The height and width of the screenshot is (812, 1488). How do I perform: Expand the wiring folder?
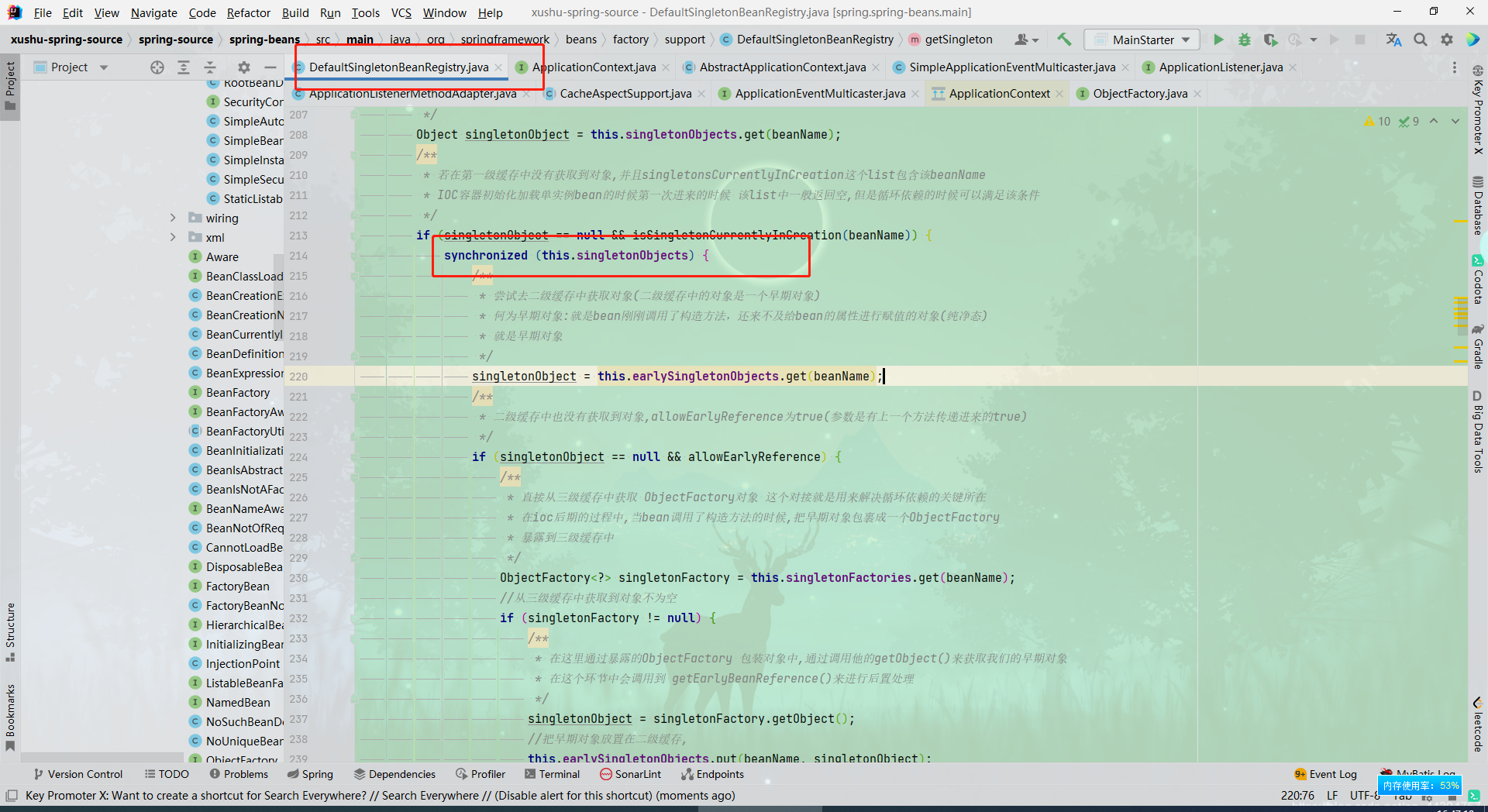173,218
